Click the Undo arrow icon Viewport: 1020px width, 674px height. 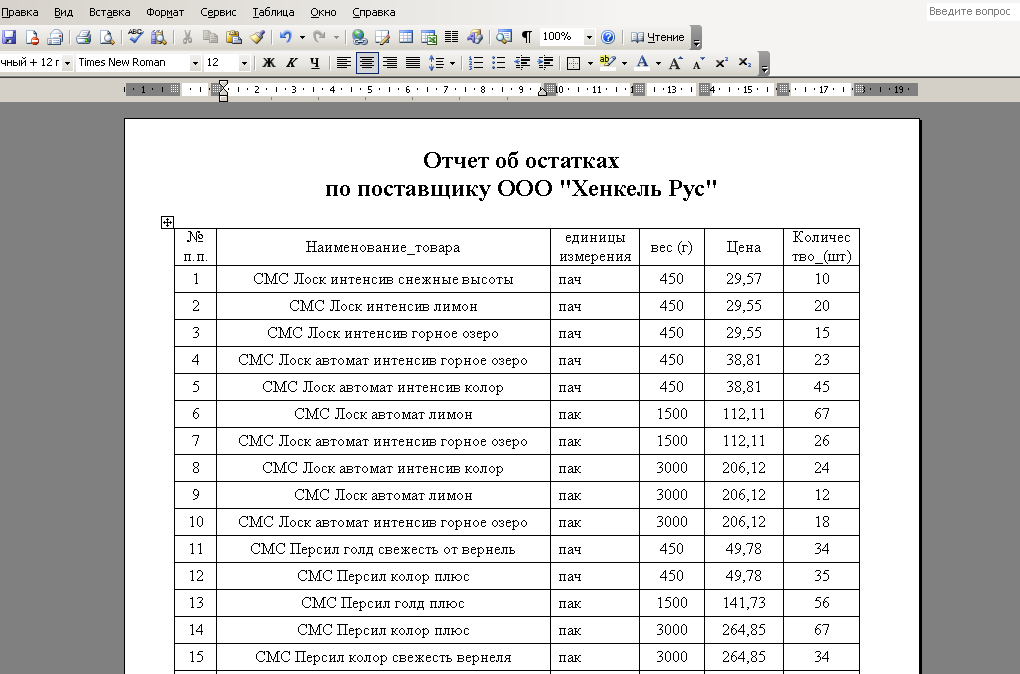point(286,37)
